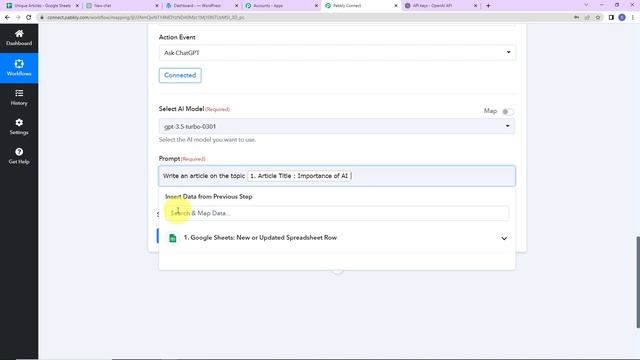Click the password key icon in address bar
640x360 pixels.
[x=576, y=18]
